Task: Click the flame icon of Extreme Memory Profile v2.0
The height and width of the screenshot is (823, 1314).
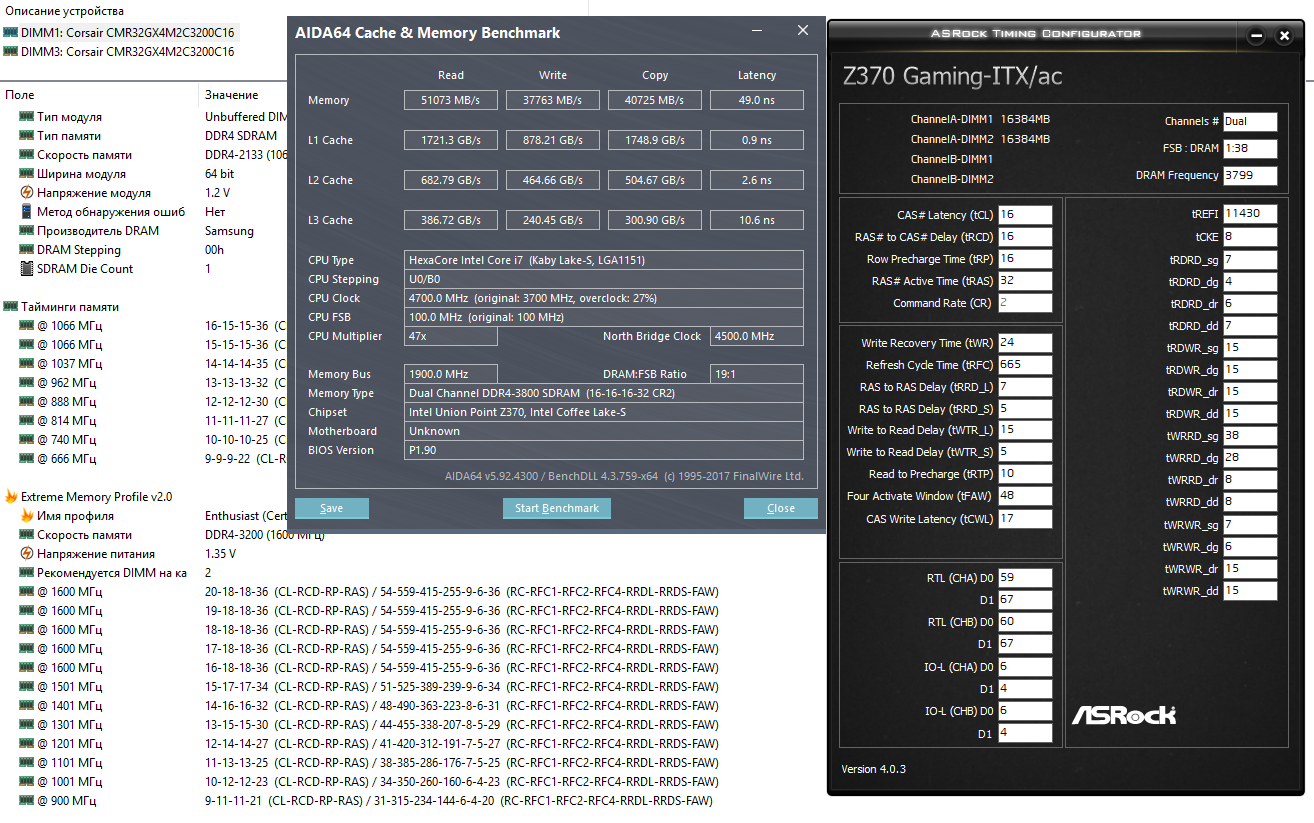Action: point(10,497)
